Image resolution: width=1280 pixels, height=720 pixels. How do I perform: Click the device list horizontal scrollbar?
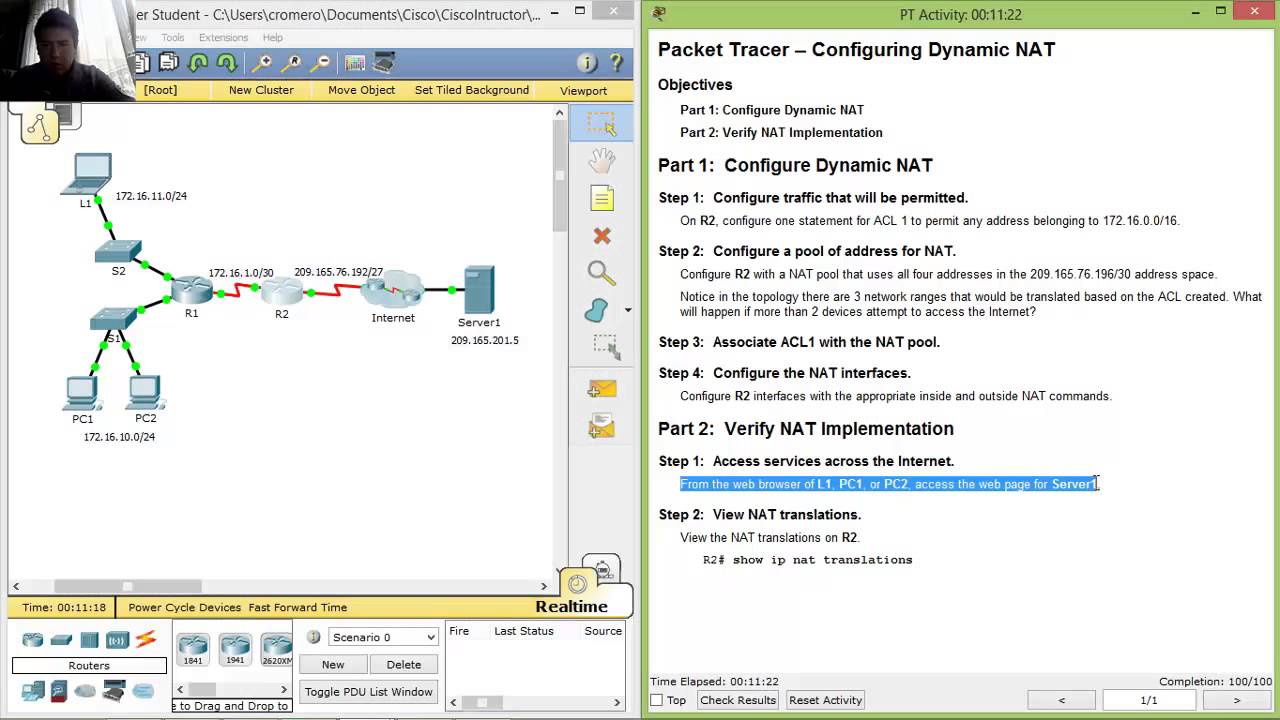(203, 689)
